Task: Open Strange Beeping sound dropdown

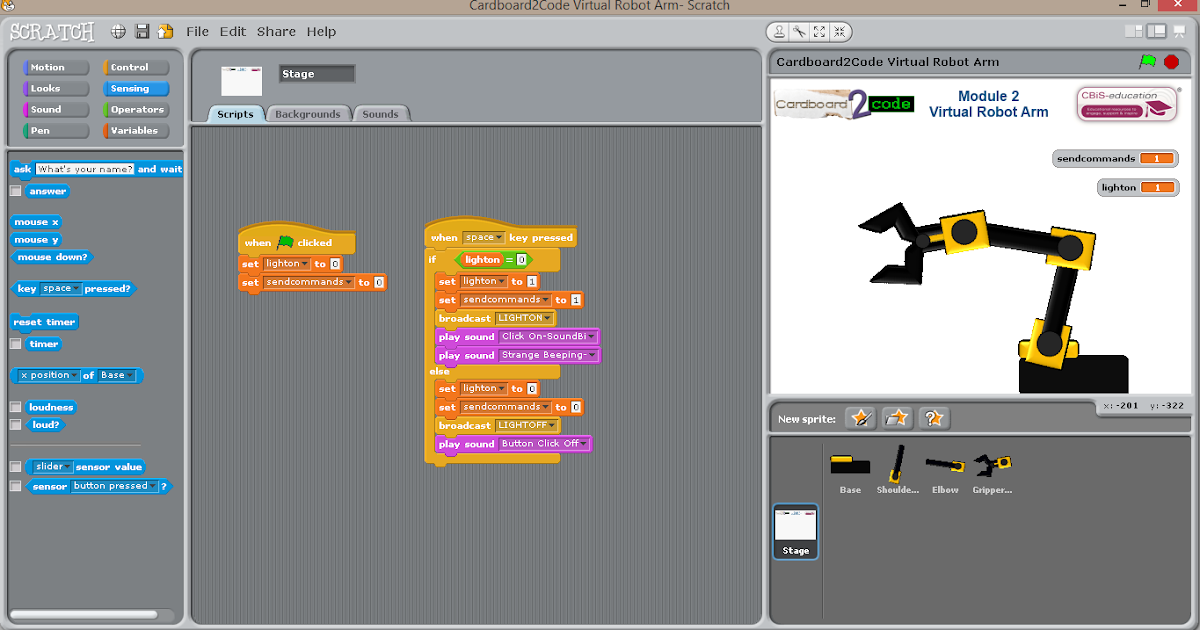Action: 548,355
